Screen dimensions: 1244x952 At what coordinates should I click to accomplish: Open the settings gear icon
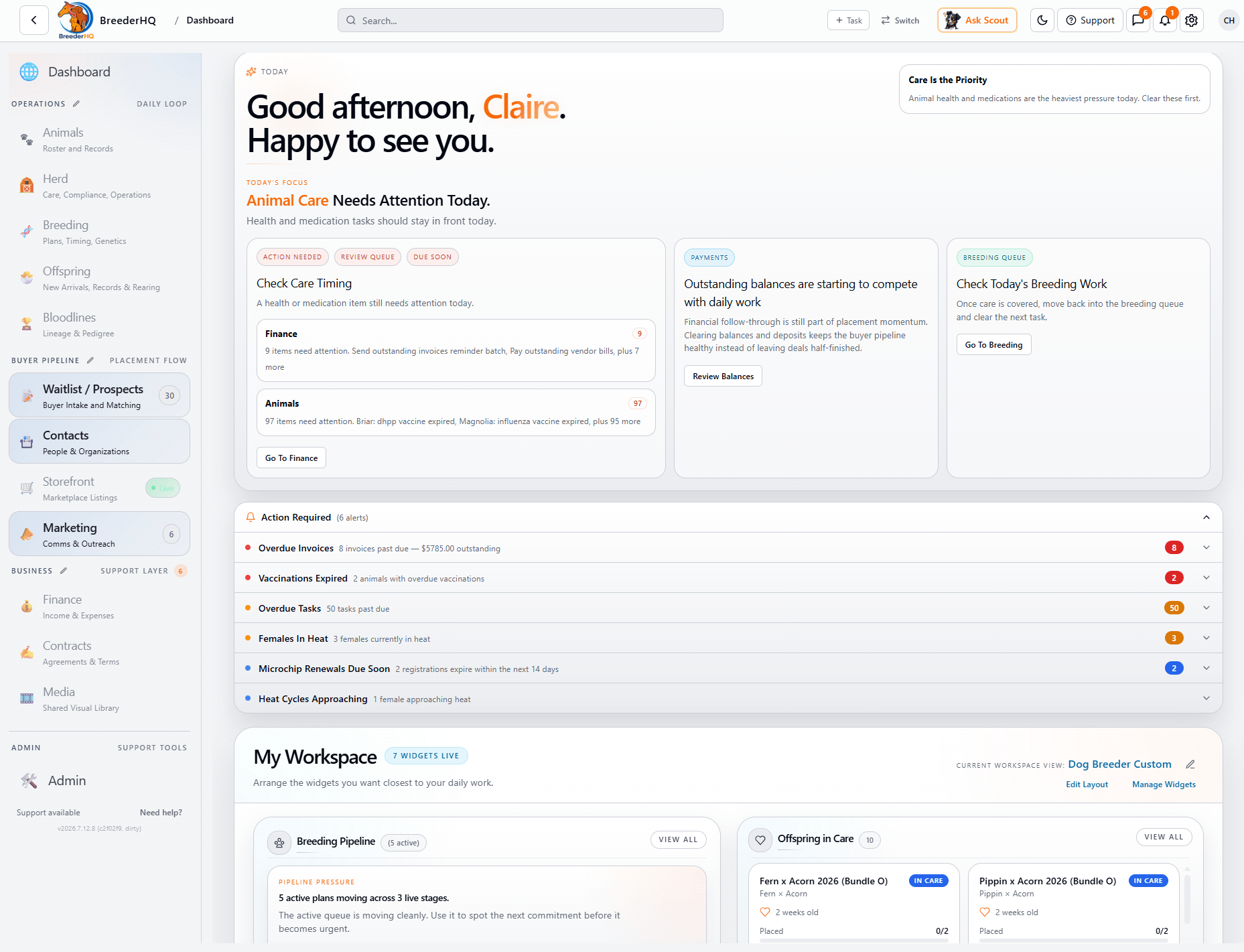[1192, 20]
